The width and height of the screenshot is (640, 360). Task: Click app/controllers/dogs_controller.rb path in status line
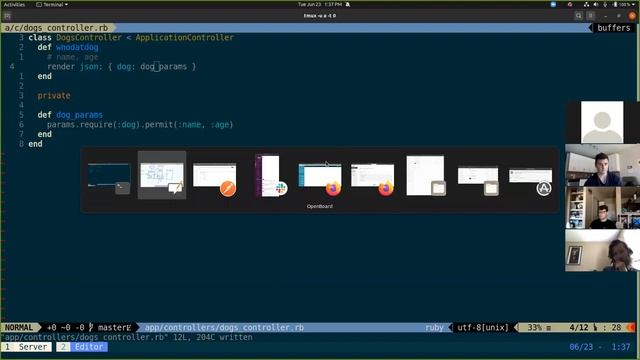point(224,327)
